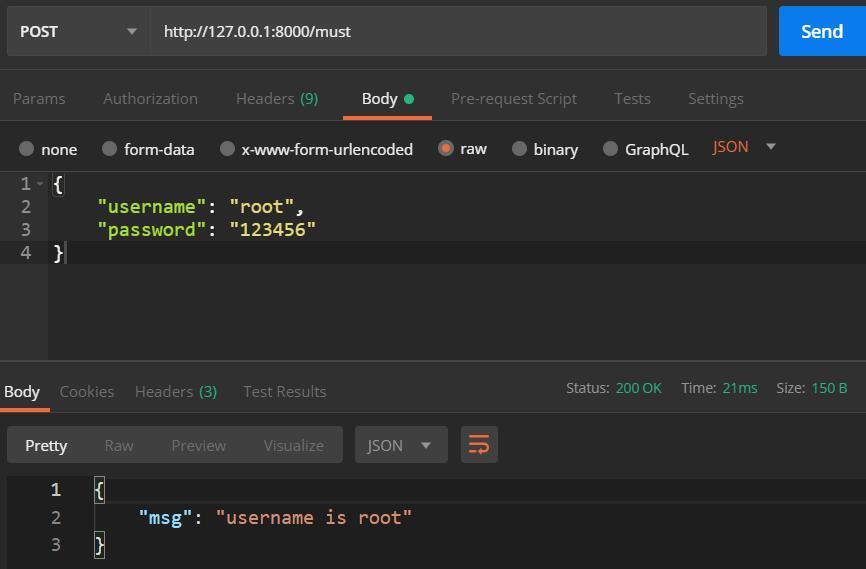The image size is (866, 569).
Task: Place cursor after closing brace on line 4
Action: point(66,253)
